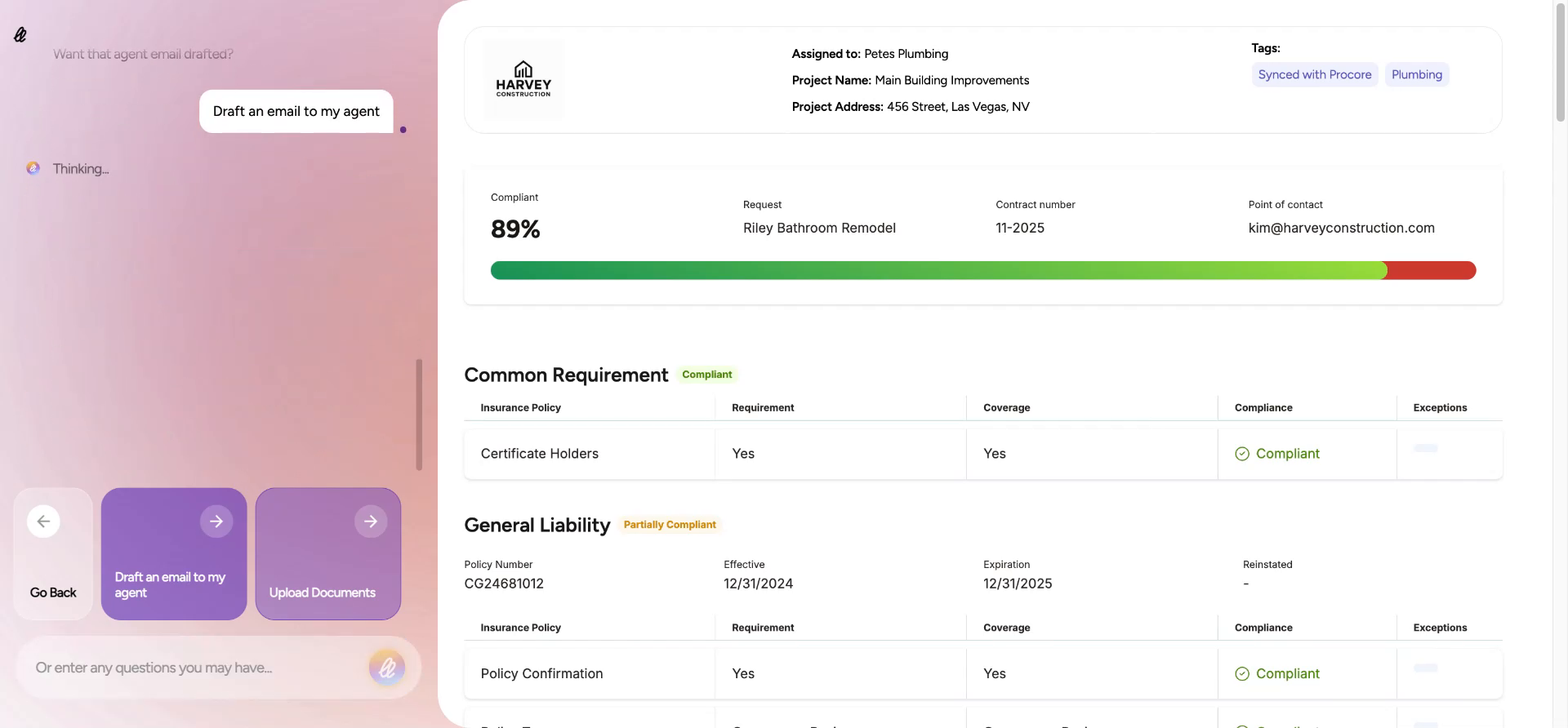Viewport: 1568px width, 728px height.
Task: Click the Draft an email chat message bubble
Action: (296, 111)
